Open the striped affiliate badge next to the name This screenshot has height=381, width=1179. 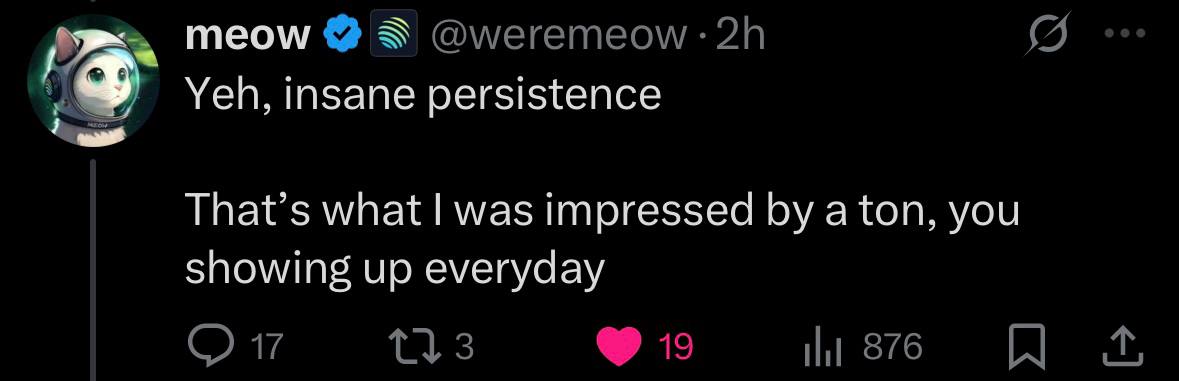tap(393, 35)
